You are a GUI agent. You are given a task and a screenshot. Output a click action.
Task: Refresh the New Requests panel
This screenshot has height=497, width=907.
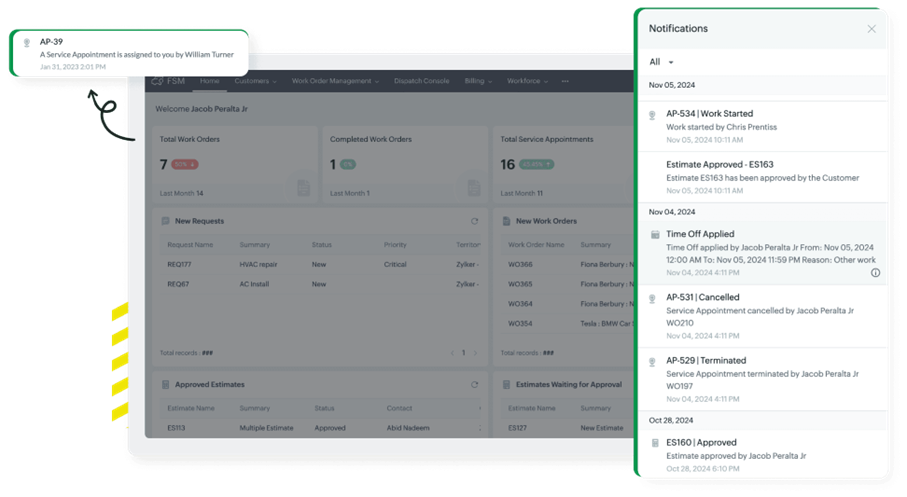pos(474,221)
